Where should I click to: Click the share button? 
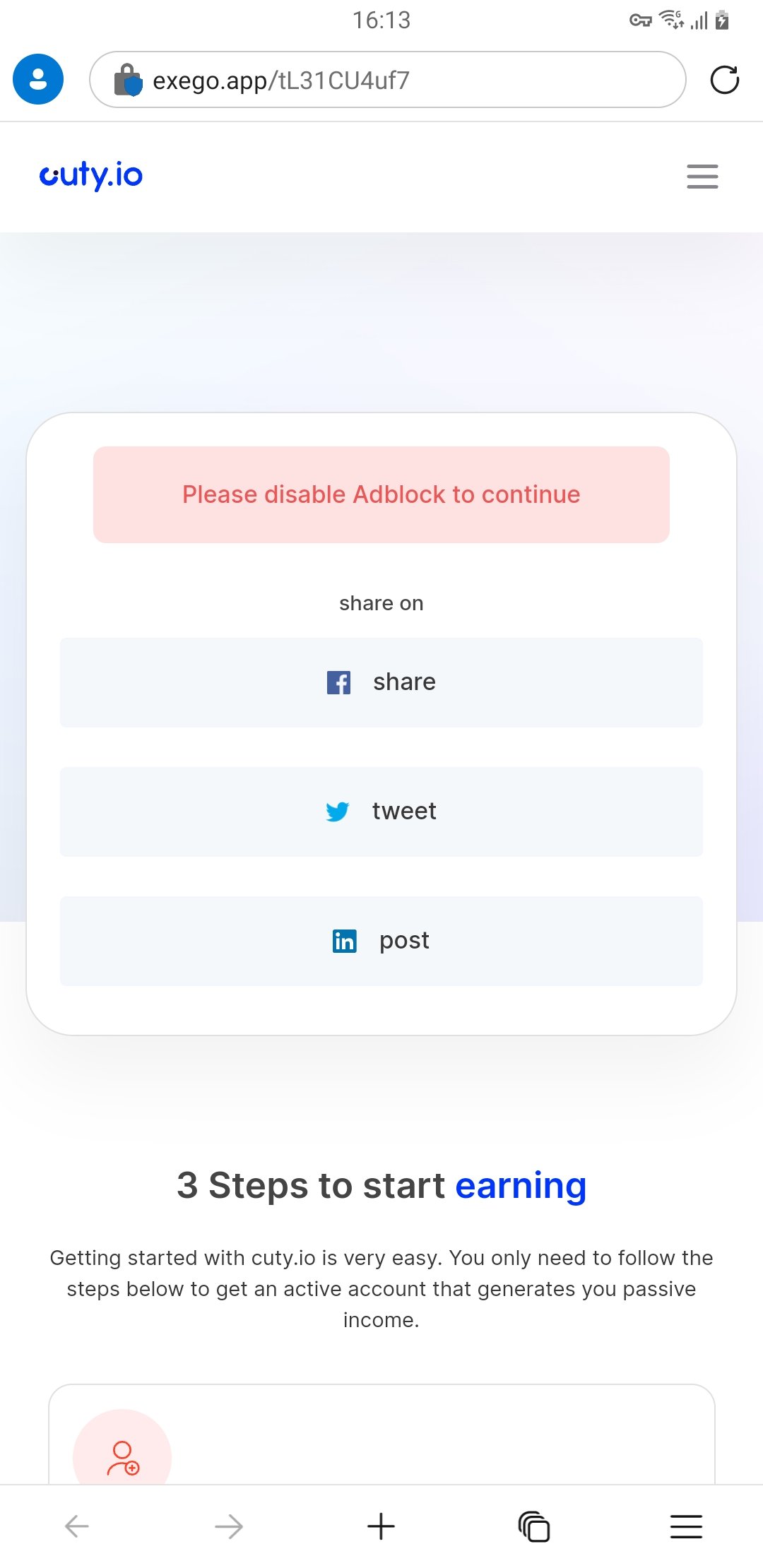tap(381, 682)
